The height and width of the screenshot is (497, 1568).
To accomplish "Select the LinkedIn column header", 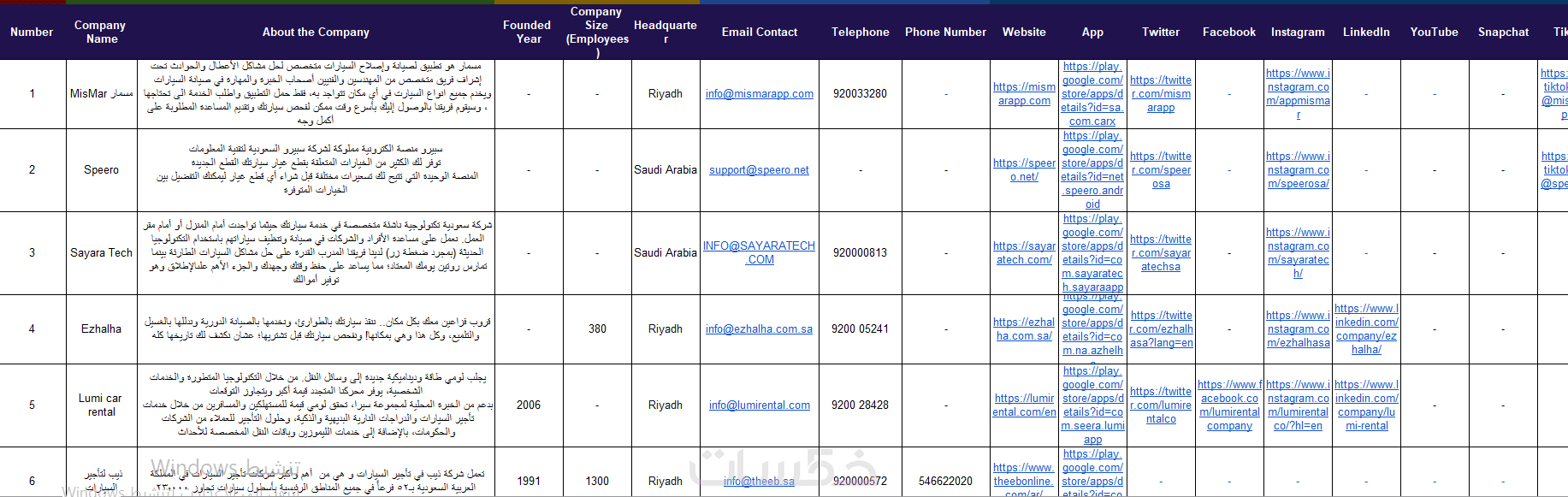I will 1366,33.
